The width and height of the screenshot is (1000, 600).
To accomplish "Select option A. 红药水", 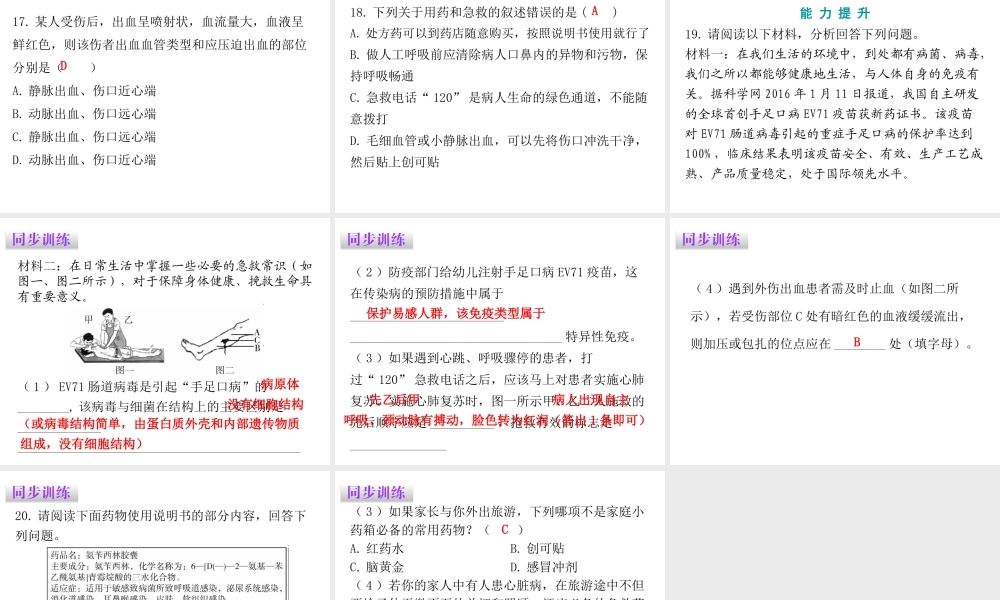I will tap(377, 548).
